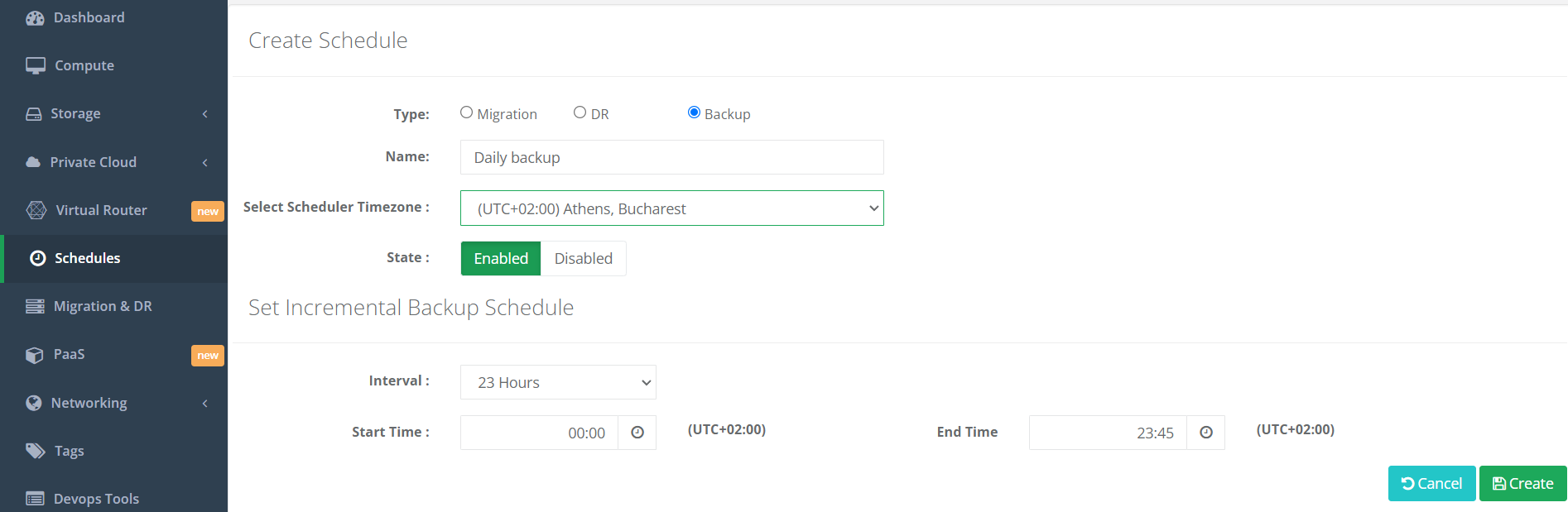Image resolution: width=1568 pixels, height=512 pixels.
Task: Open the Scheduler Timezone dropdown
Action: tap(672, 208)
